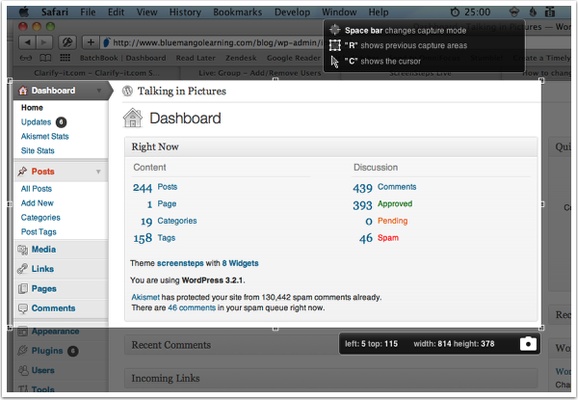Click the Approved comments link
Screen dimensions: 578x400
(x=395, y=204)
